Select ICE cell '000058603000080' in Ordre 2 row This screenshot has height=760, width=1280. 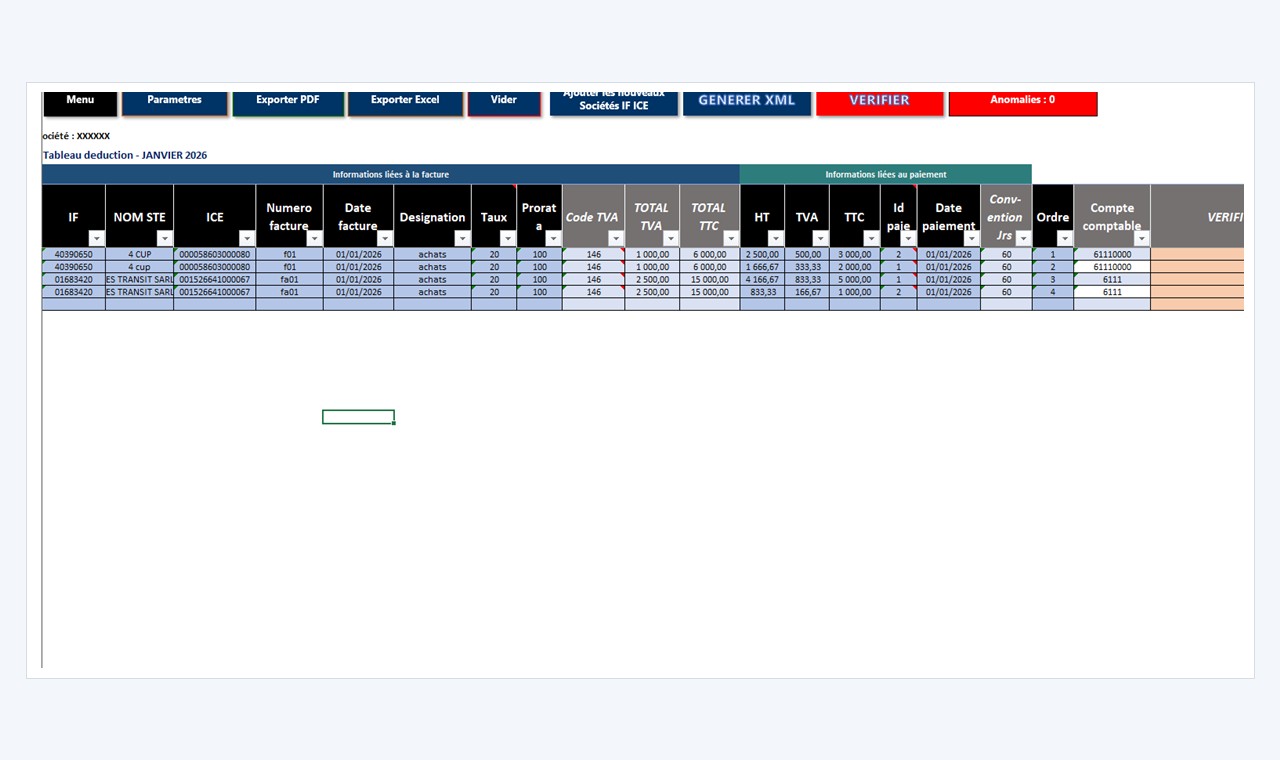(215, 267)
